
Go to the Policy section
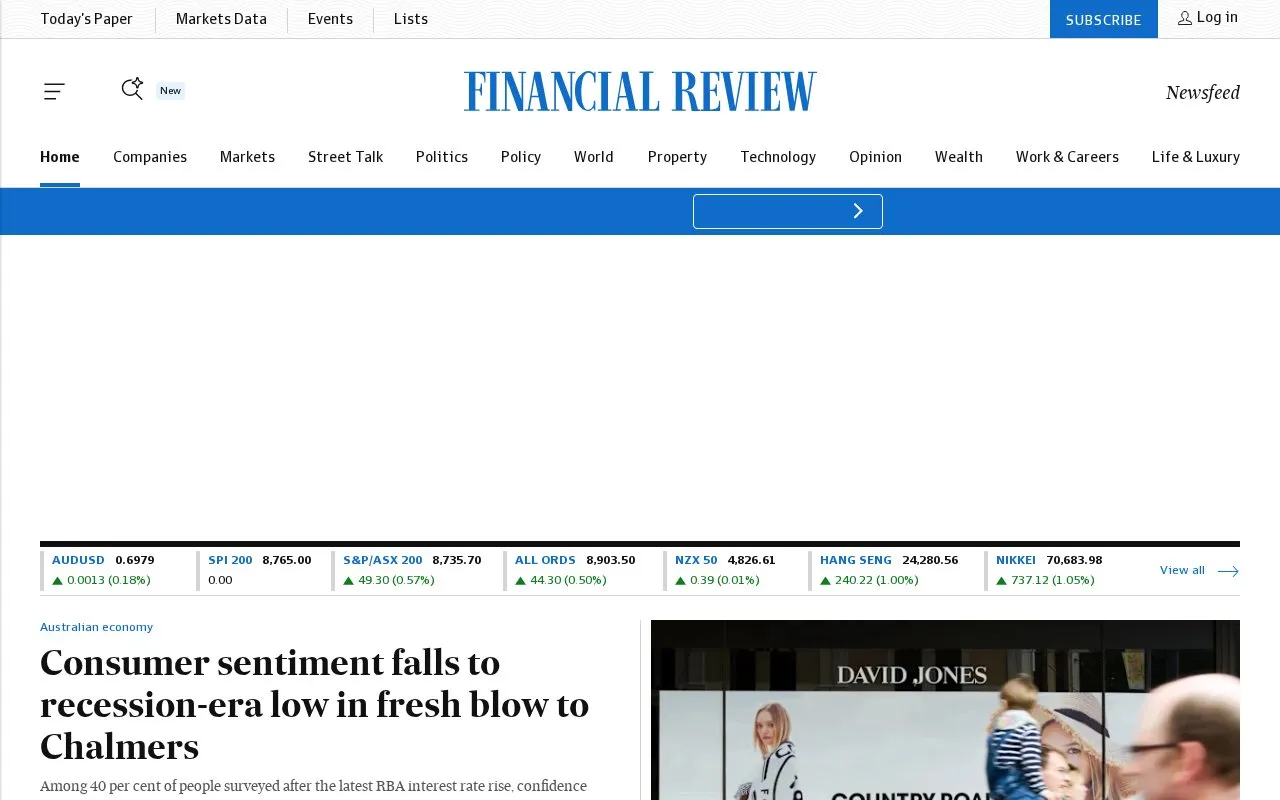521,157
